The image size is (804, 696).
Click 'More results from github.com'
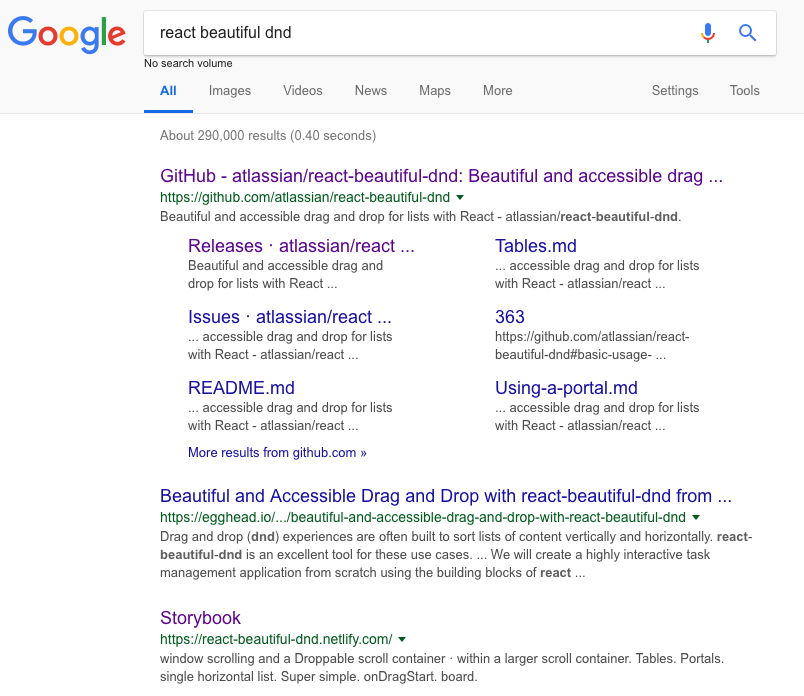(277, 452)
